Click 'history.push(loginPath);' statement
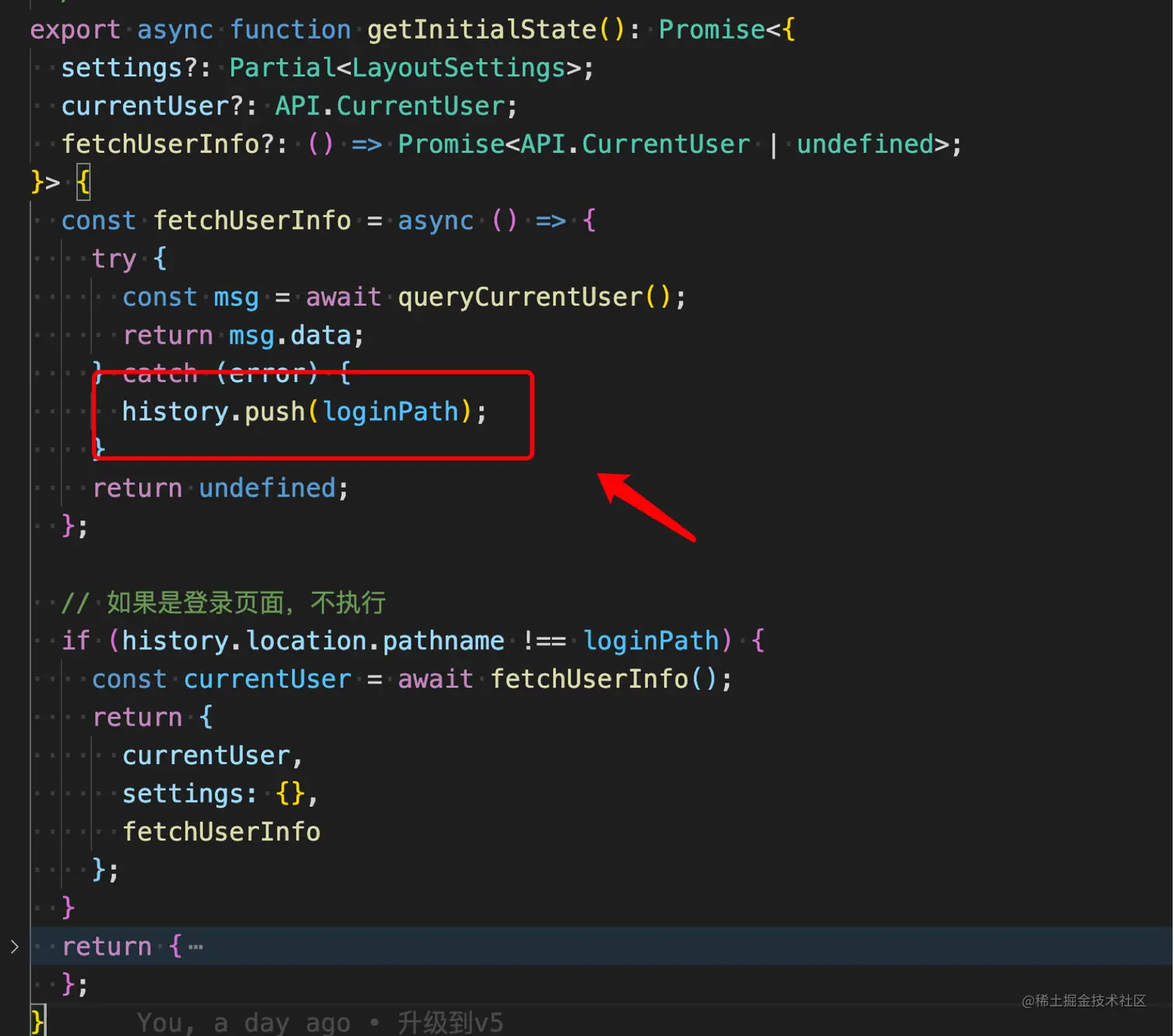The height and width of the screenshot is (1036, 1174). click(x=304, y=412)
